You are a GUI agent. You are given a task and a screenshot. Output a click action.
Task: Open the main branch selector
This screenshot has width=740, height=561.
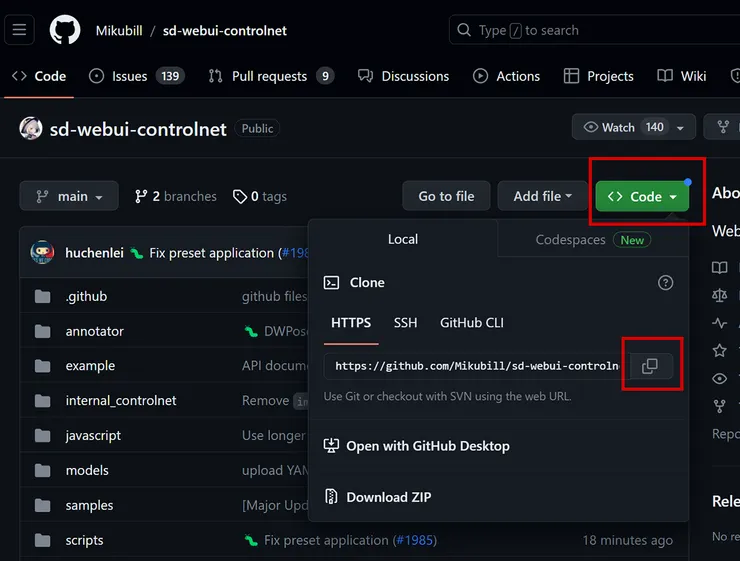[69, 196]
